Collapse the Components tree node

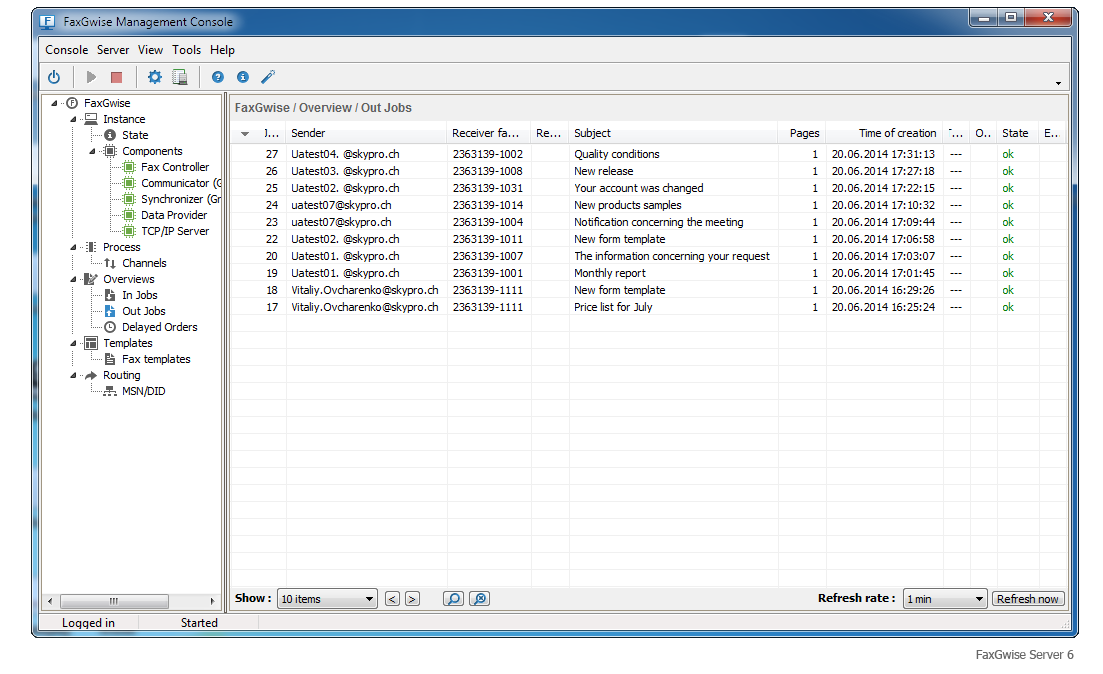point(92,151)
